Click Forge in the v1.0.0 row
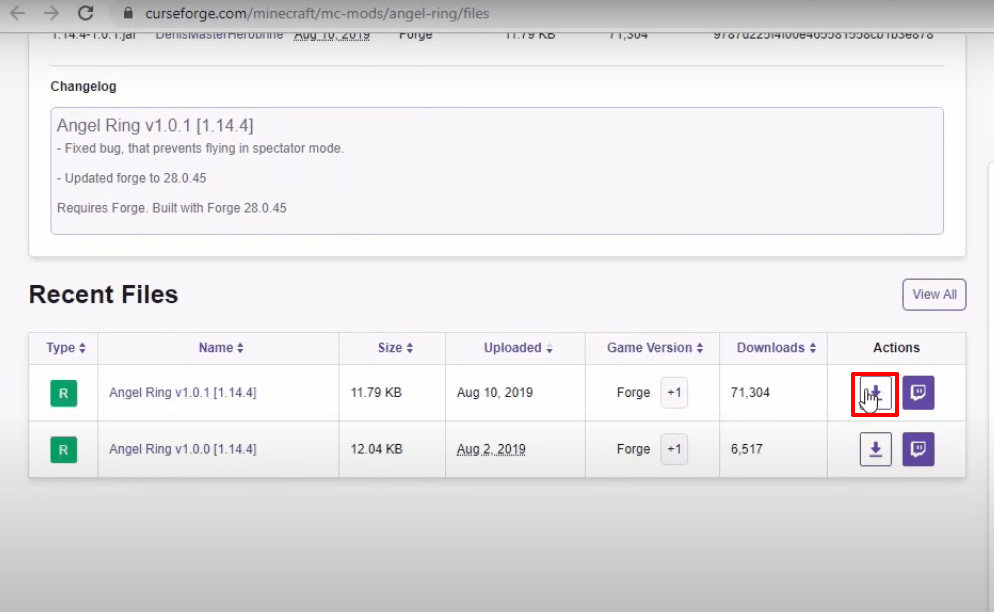This screenshot has width=994, height=612. 633,449
